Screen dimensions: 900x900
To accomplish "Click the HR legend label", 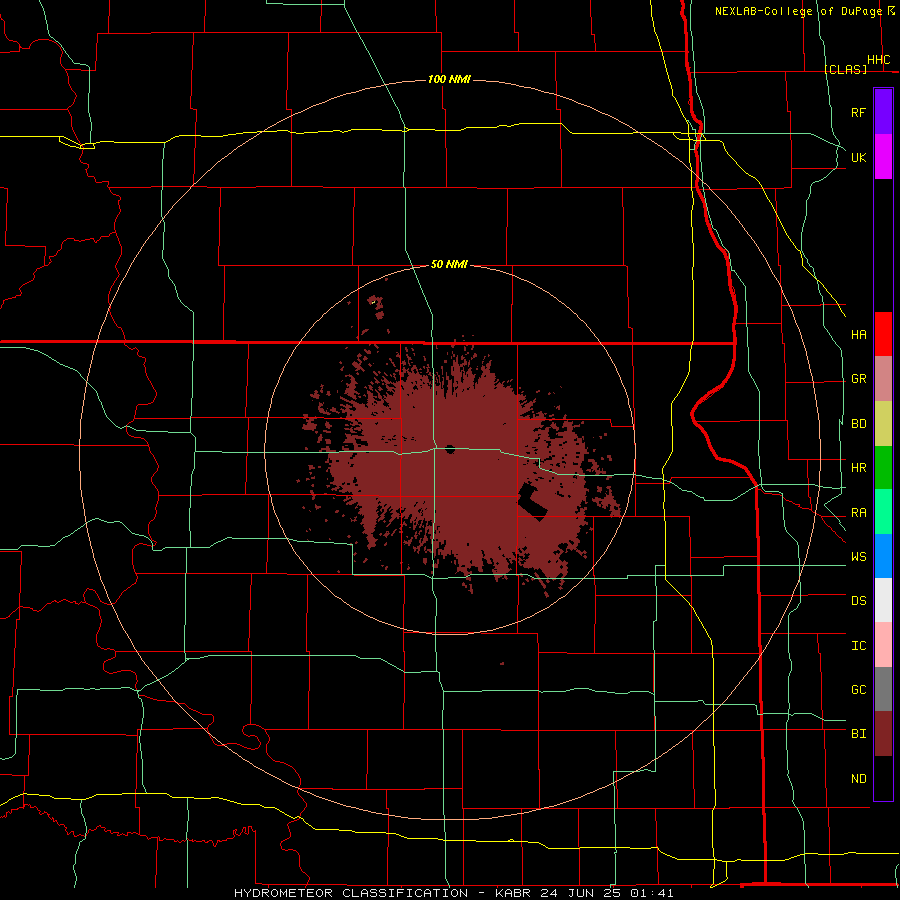I will click(x=858, y=468).
